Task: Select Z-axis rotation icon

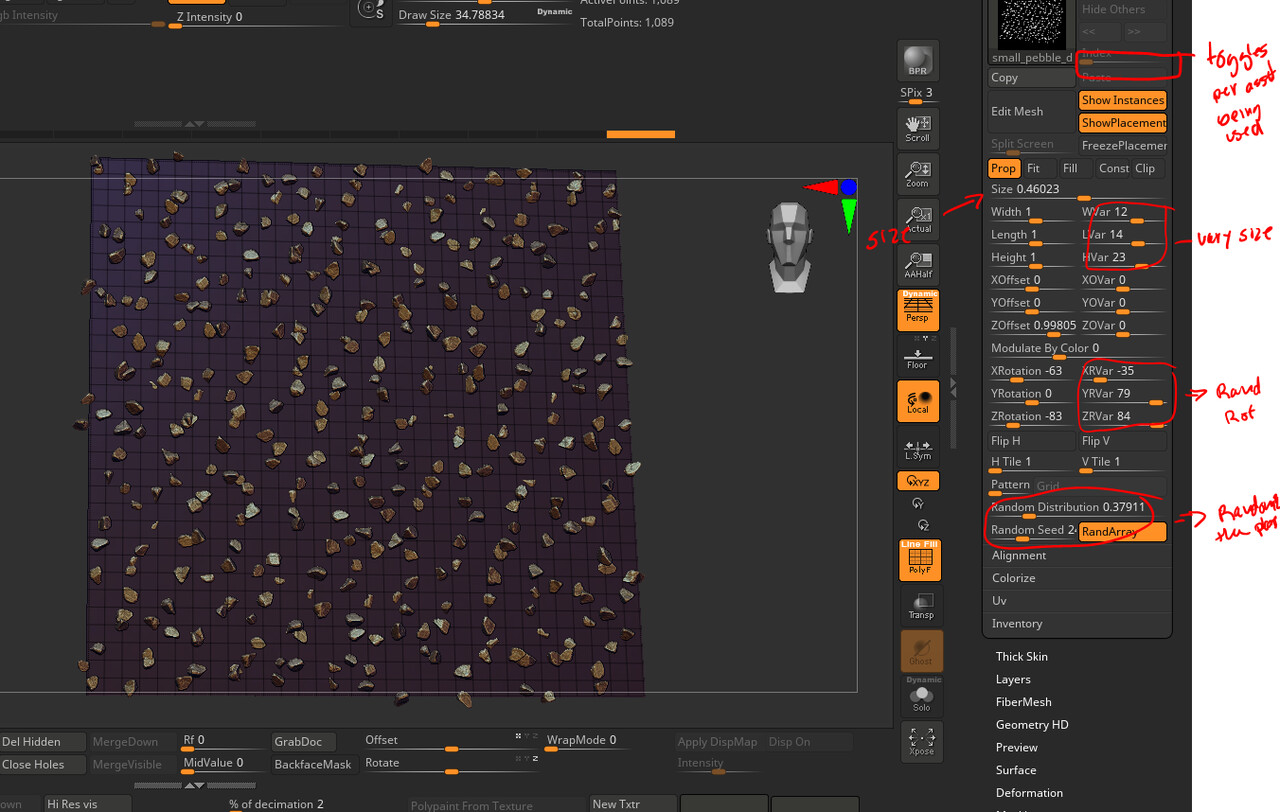Action: point(923,525)
